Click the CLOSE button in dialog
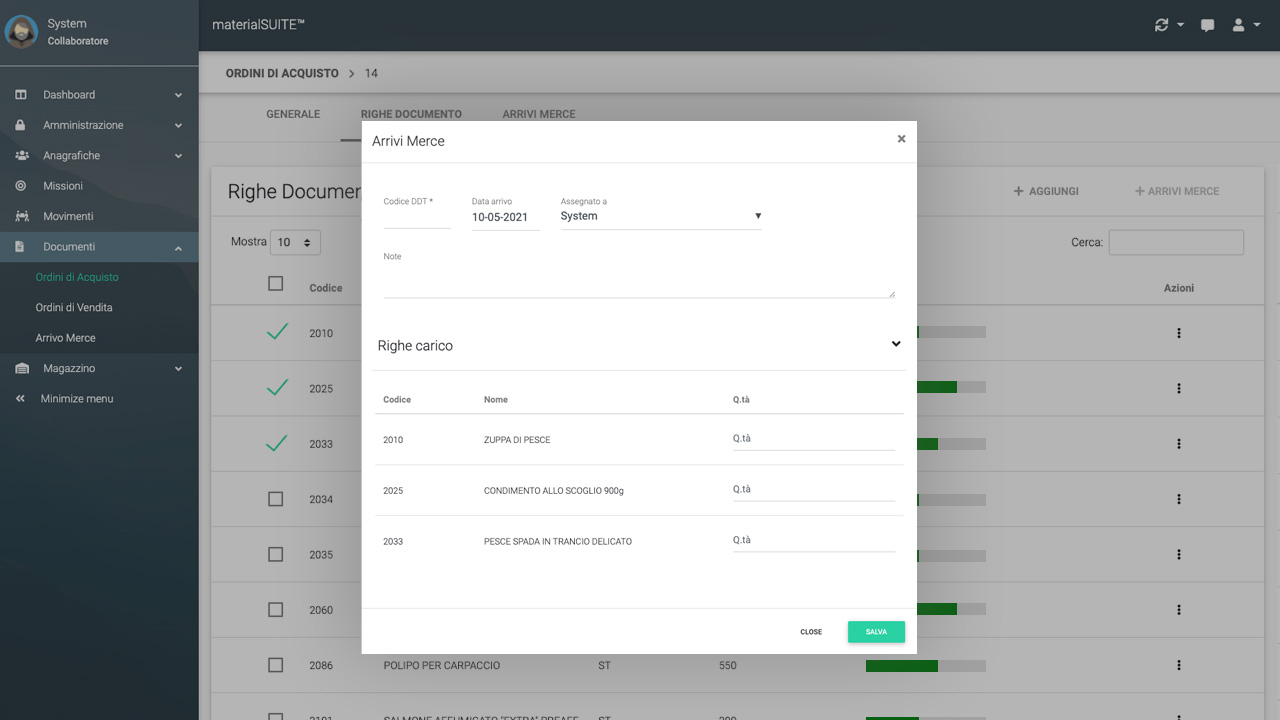The width and height of the screenshot is (1280, 720). (x=811, y=632)
